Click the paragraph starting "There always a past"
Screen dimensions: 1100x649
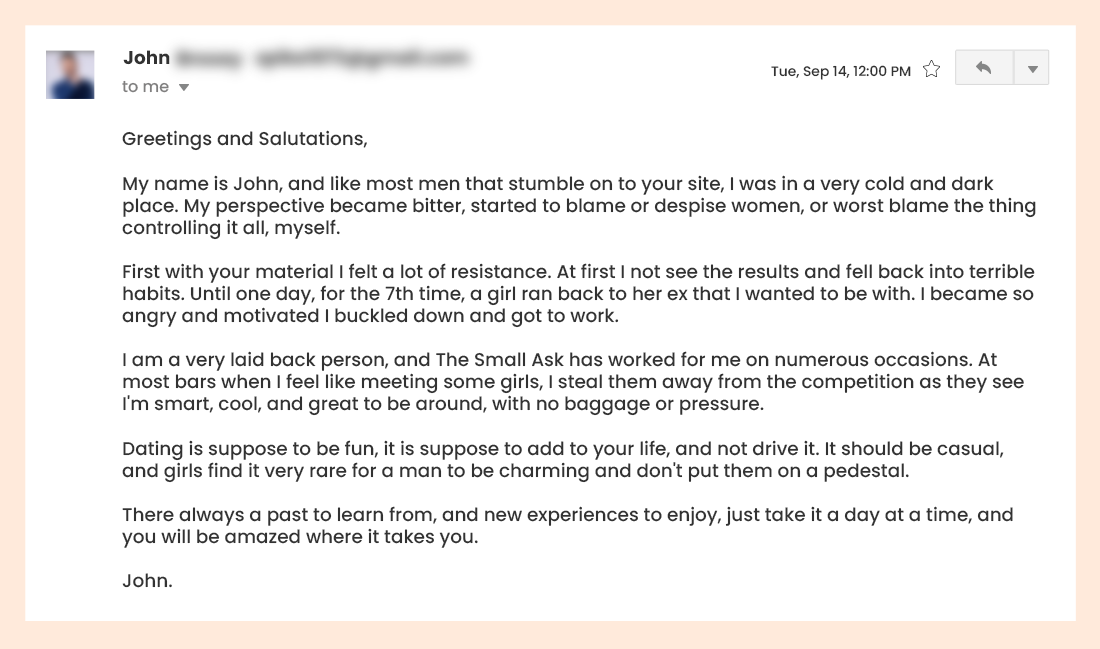point(567,525)
